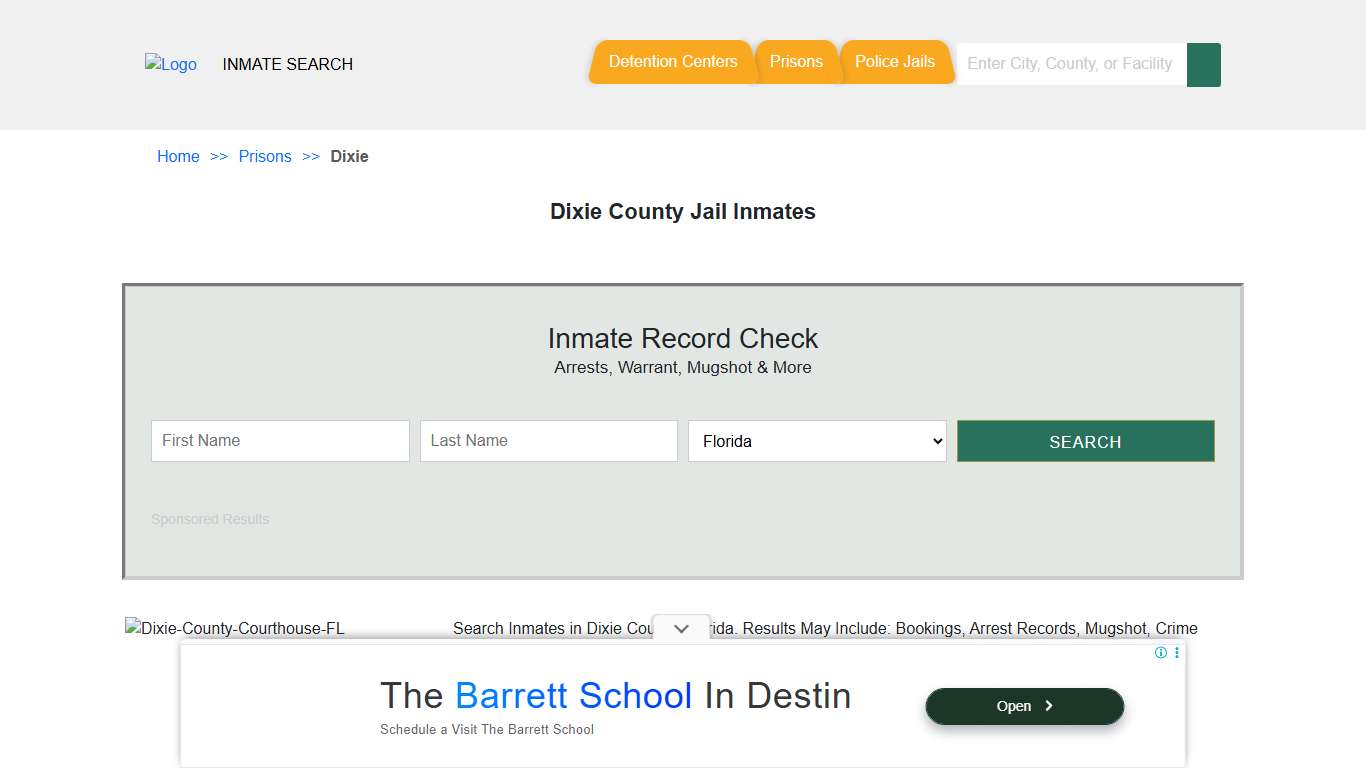This screenshot has height=768, width=1366.
Task: Click the green SEARCH button
Action: coord(1085,441)
